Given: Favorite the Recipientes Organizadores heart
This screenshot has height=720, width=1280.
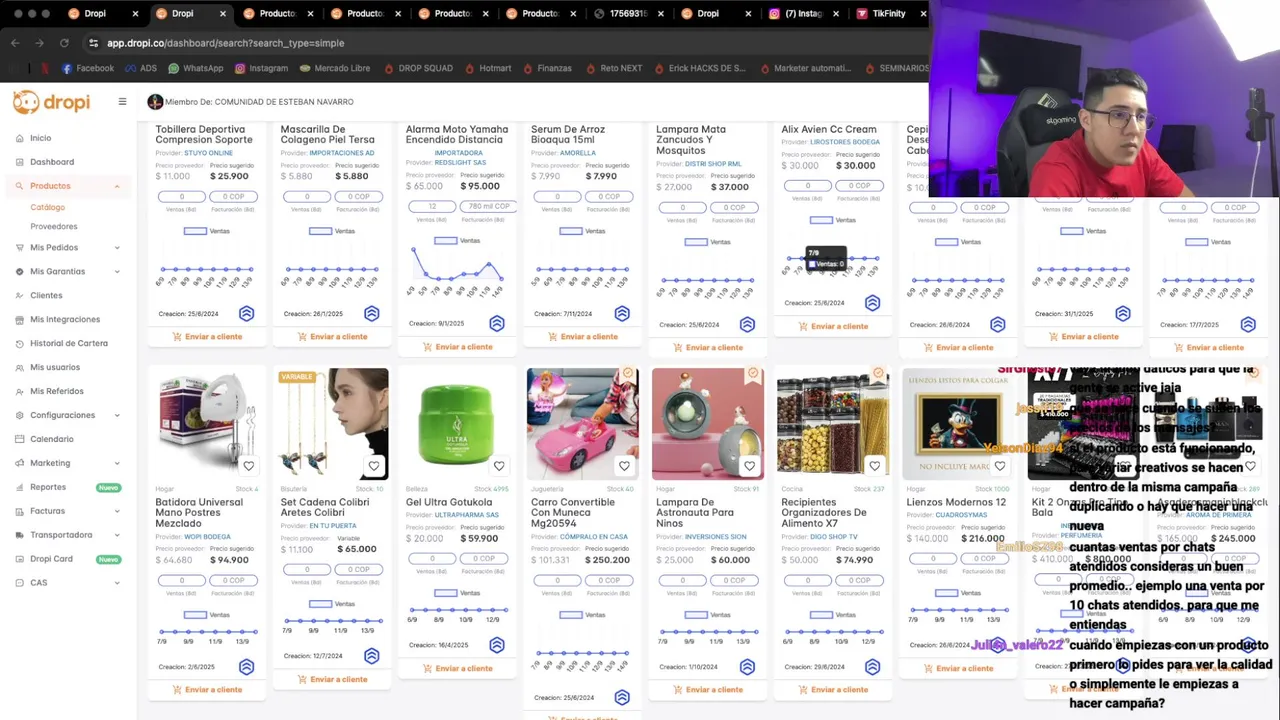Looking at the screenshot, I should [874, 466].
